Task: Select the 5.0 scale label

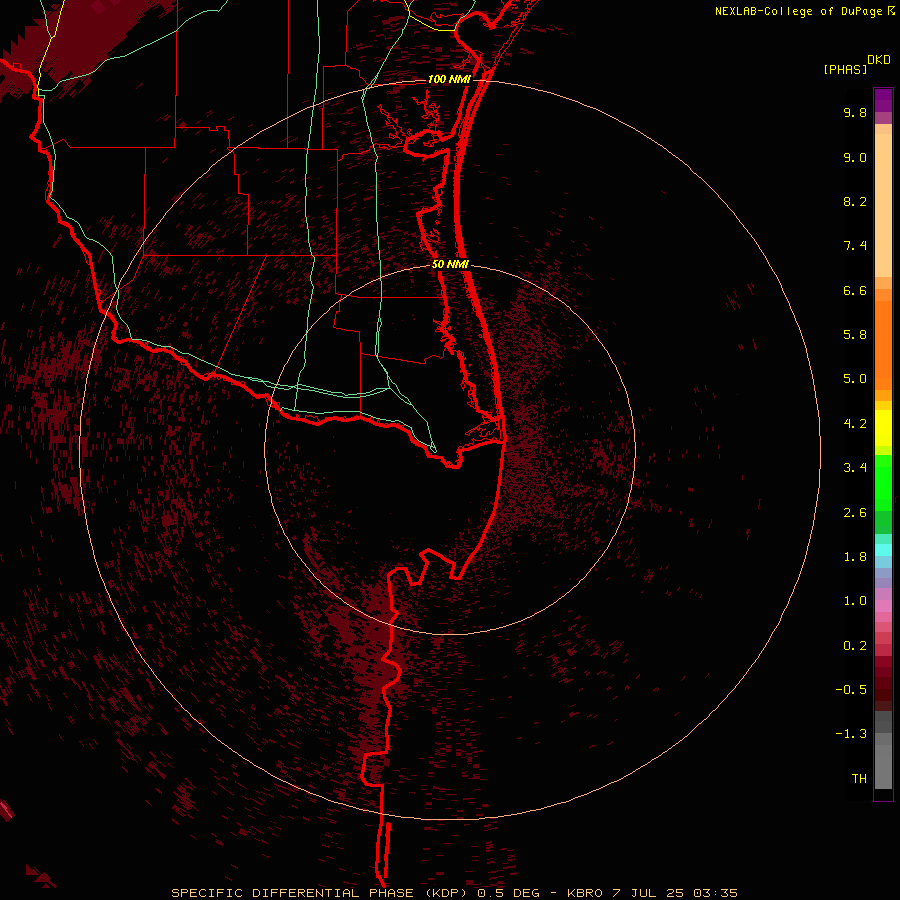Action: 855,379
